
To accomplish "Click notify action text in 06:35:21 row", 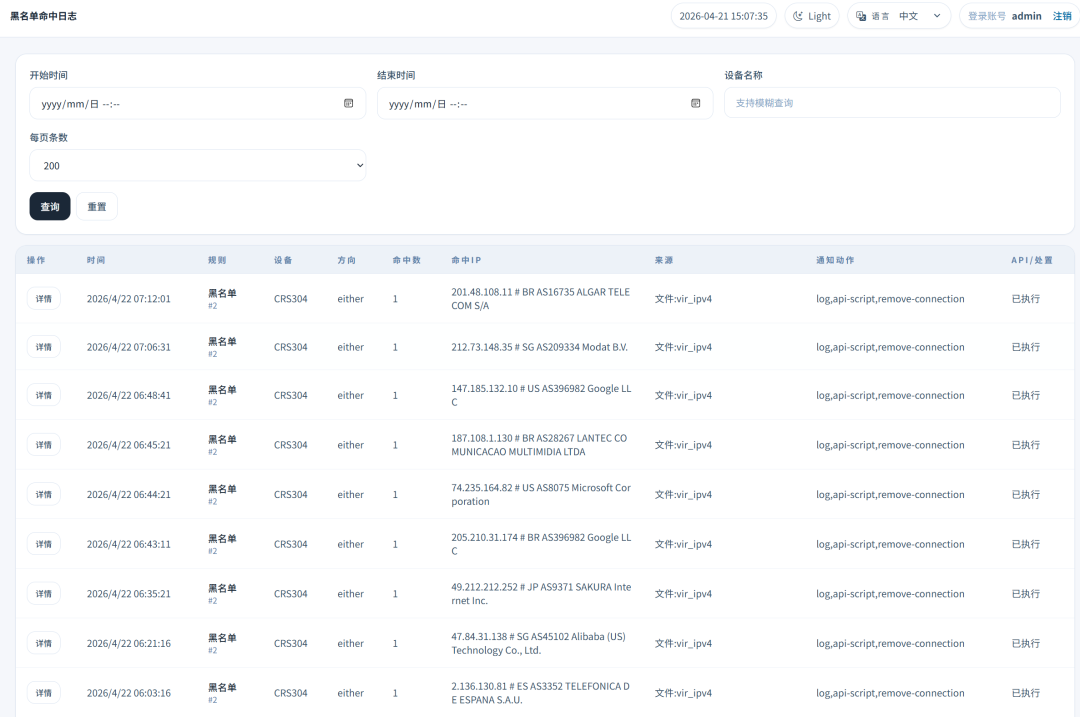I will pos(890,593).
